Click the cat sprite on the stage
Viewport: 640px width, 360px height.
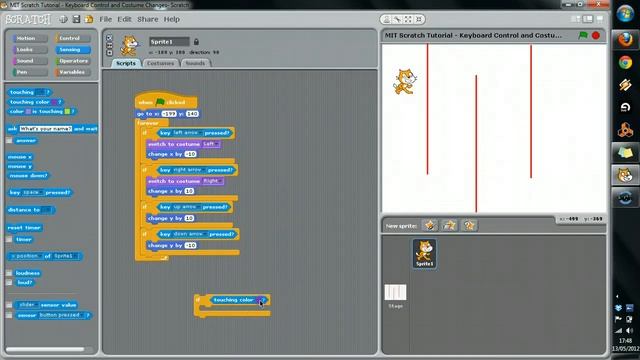click(405, 82)
